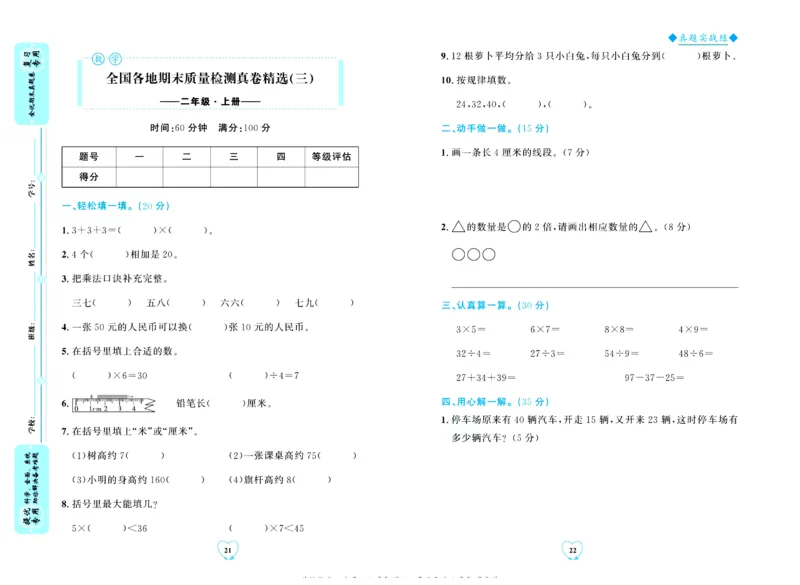Select the left blue diamond beside 真题实战练
Screen dimensions: 800x585
click(x=673, y=37)
